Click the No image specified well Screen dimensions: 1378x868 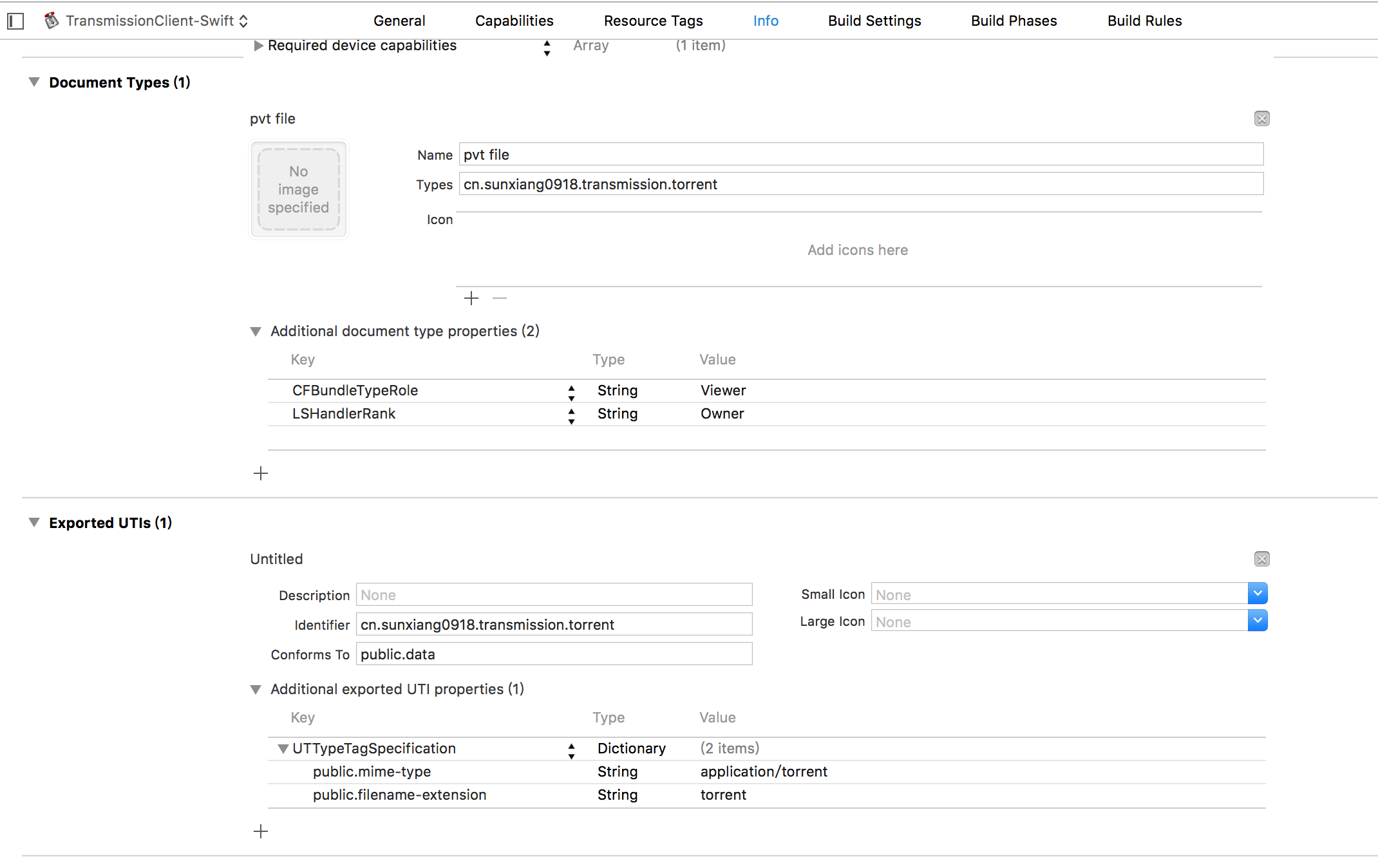(299, 189)
